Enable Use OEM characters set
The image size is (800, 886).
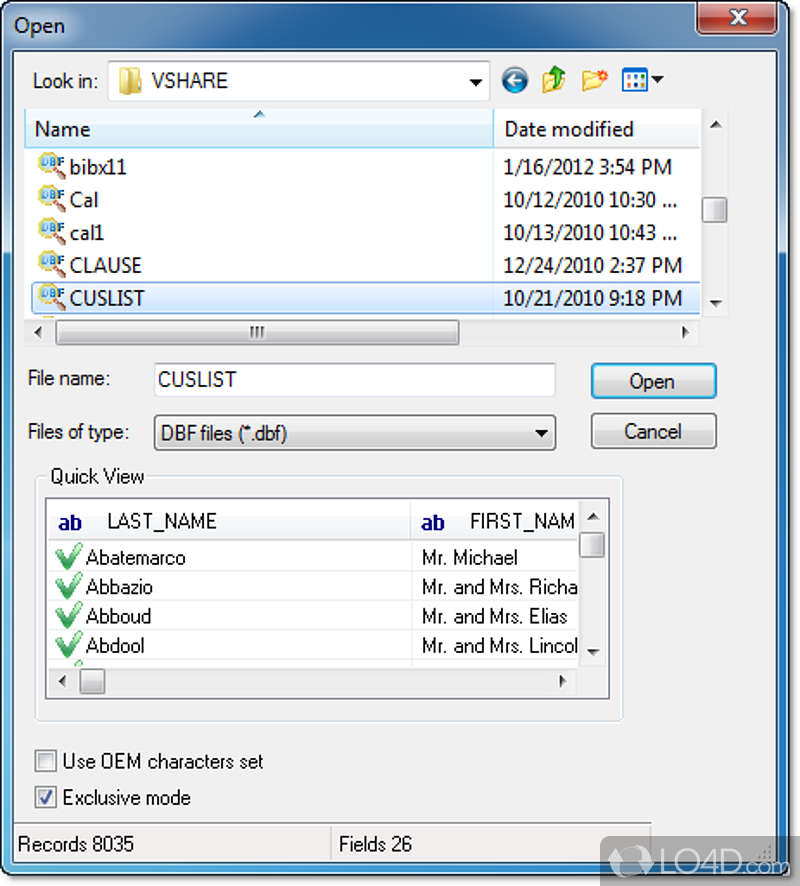(x=46, y=761)
